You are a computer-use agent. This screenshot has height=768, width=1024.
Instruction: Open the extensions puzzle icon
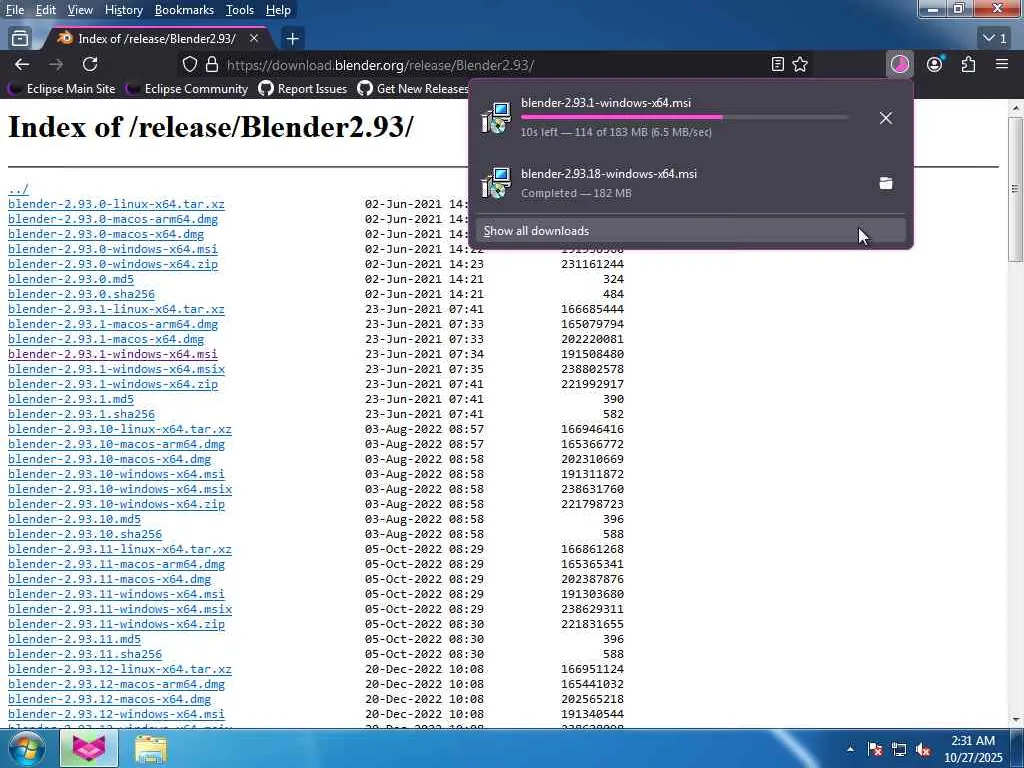pyautogui.click(x=968, y=64)
